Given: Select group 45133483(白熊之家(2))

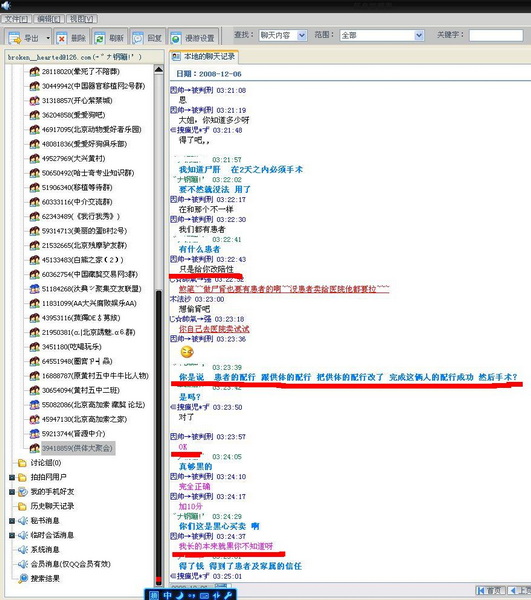Looking at the screenshot, I should point(82,260).
